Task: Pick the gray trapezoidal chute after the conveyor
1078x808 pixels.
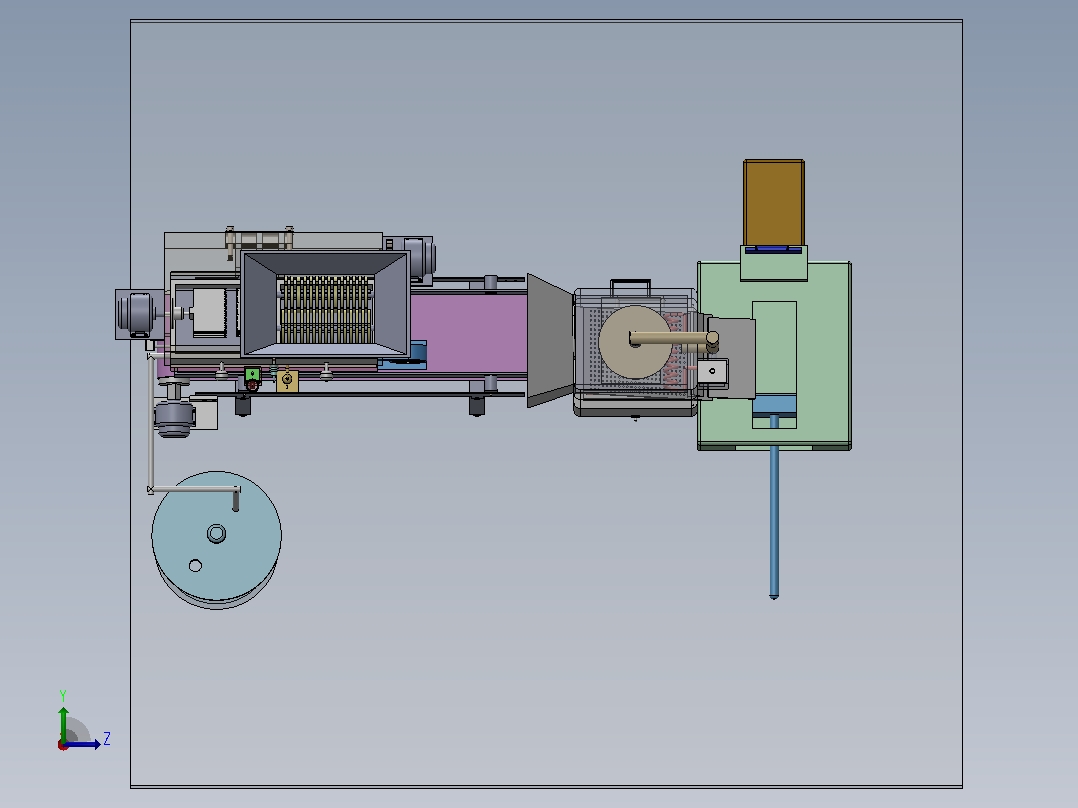Action: (x=550, y=340)
